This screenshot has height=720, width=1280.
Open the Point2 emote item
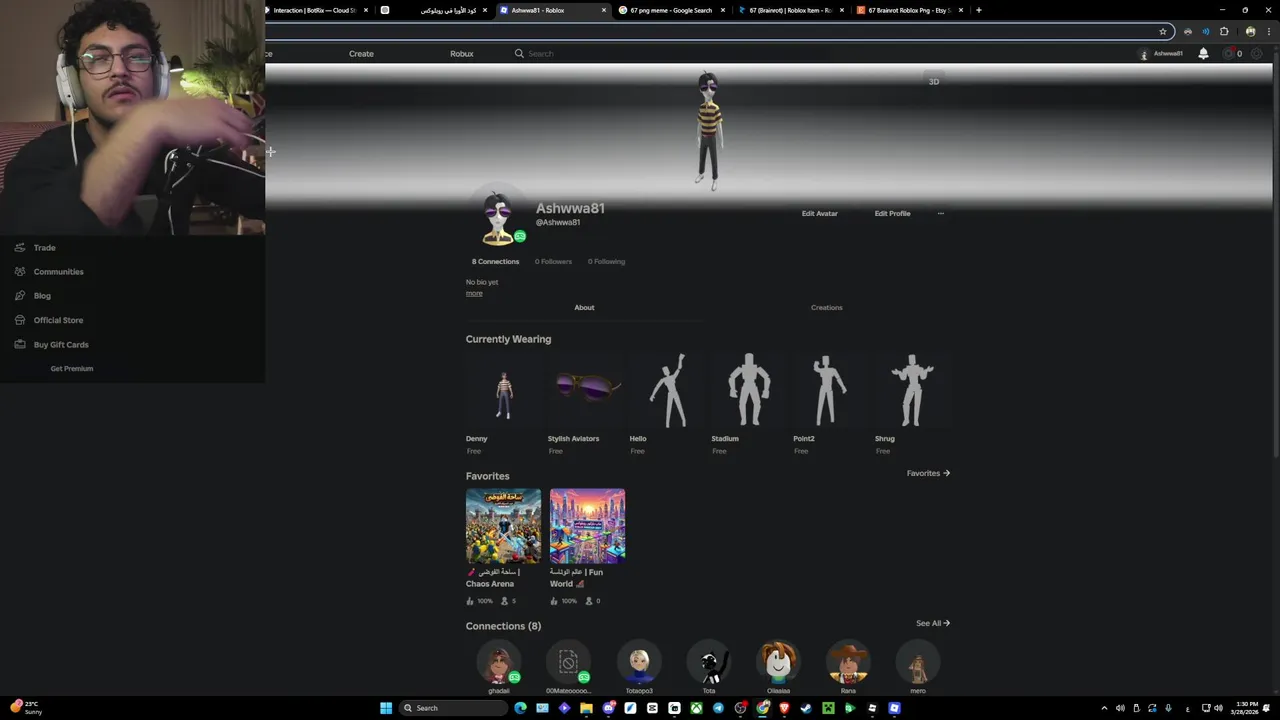(831, 388)
